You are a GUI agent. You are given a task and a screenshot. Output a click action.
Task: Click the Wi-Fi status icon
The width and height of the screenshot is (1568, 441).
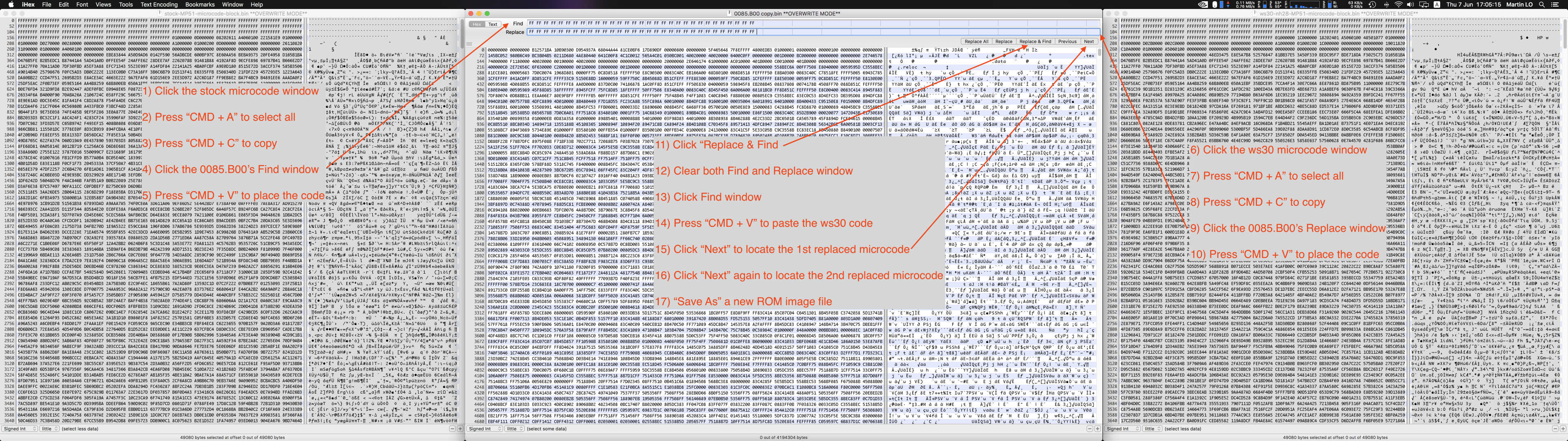[1398, 4]
